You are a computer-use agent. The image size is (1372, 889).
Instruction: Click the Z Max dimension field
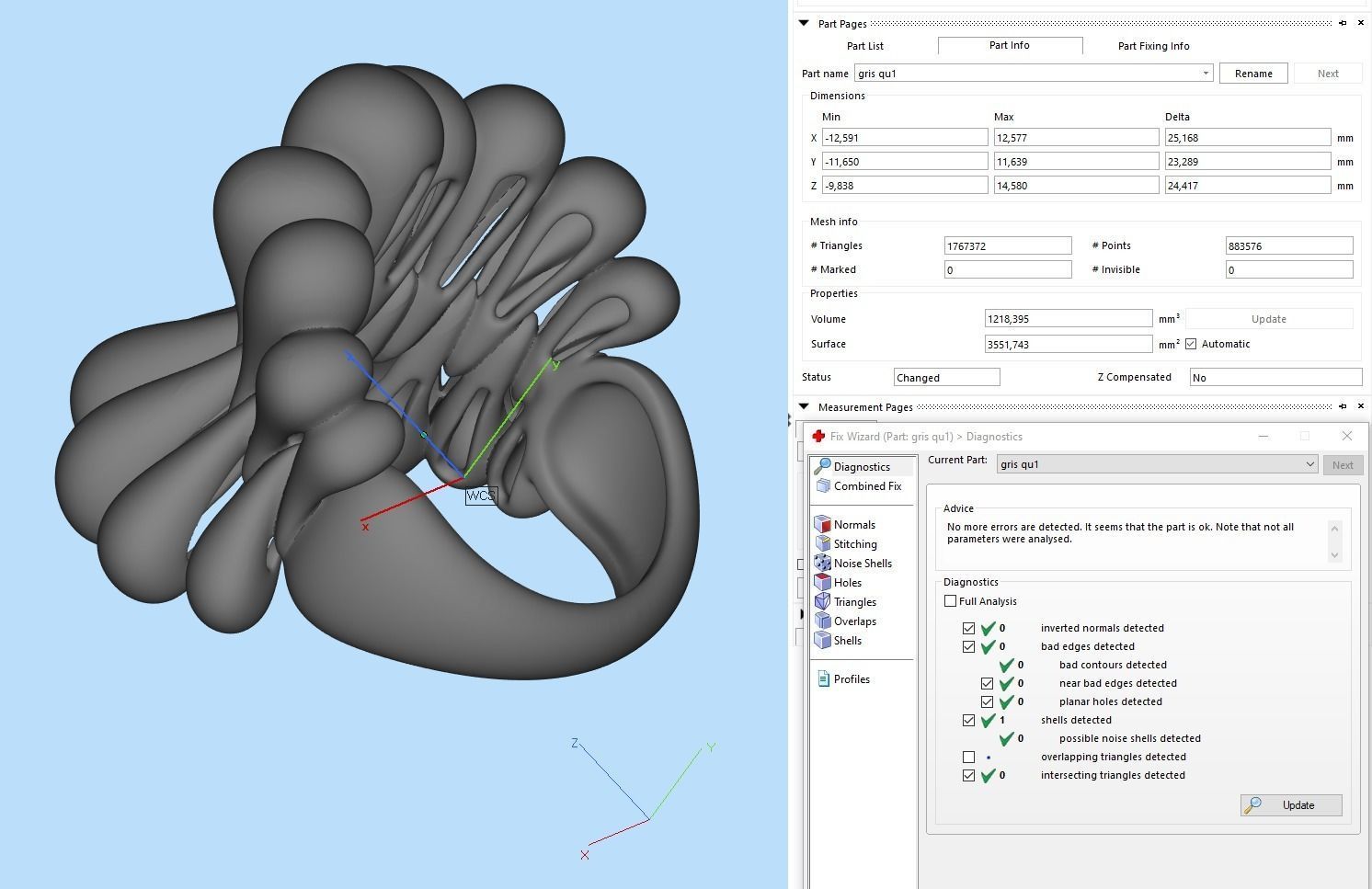point(1076,186)
